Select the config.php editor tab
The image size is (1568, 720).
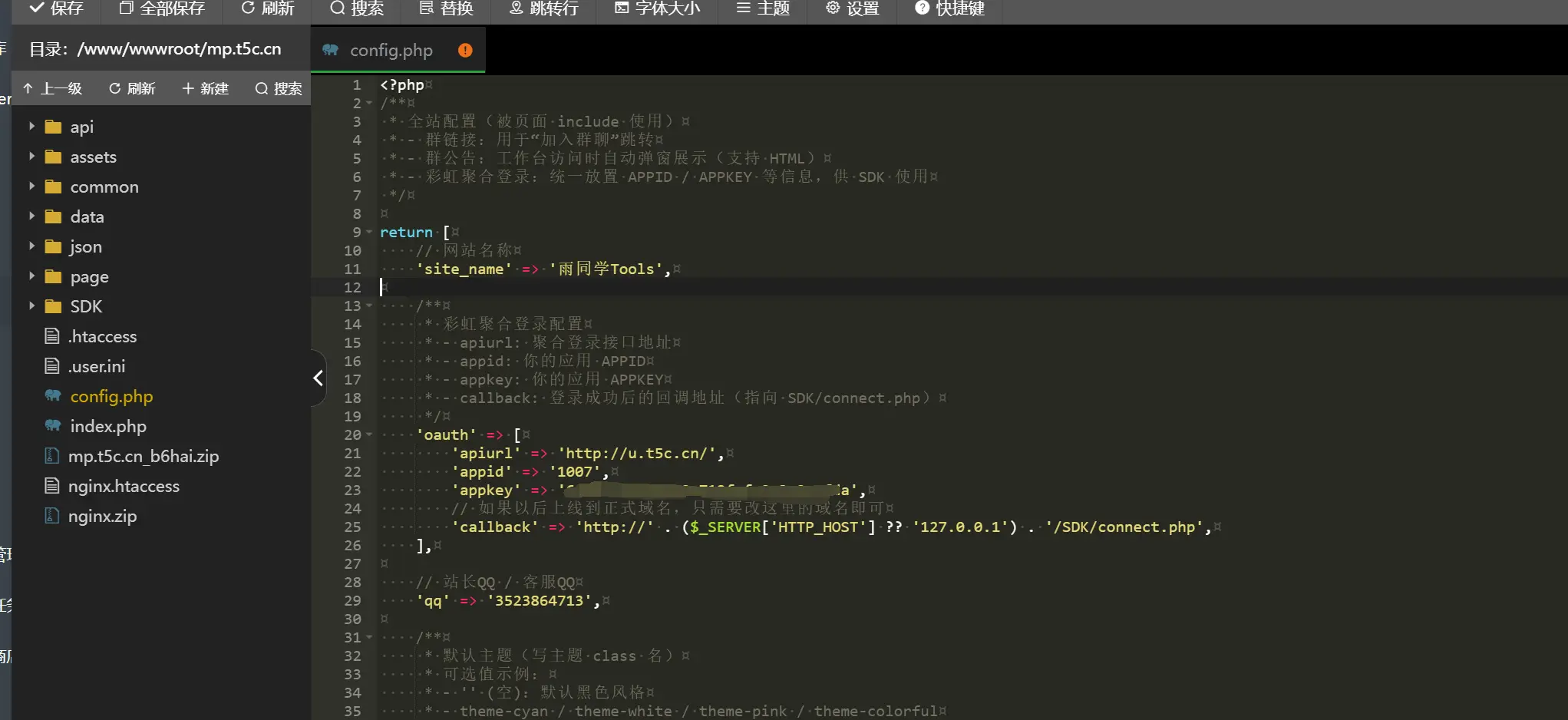(x=391, y=51)
